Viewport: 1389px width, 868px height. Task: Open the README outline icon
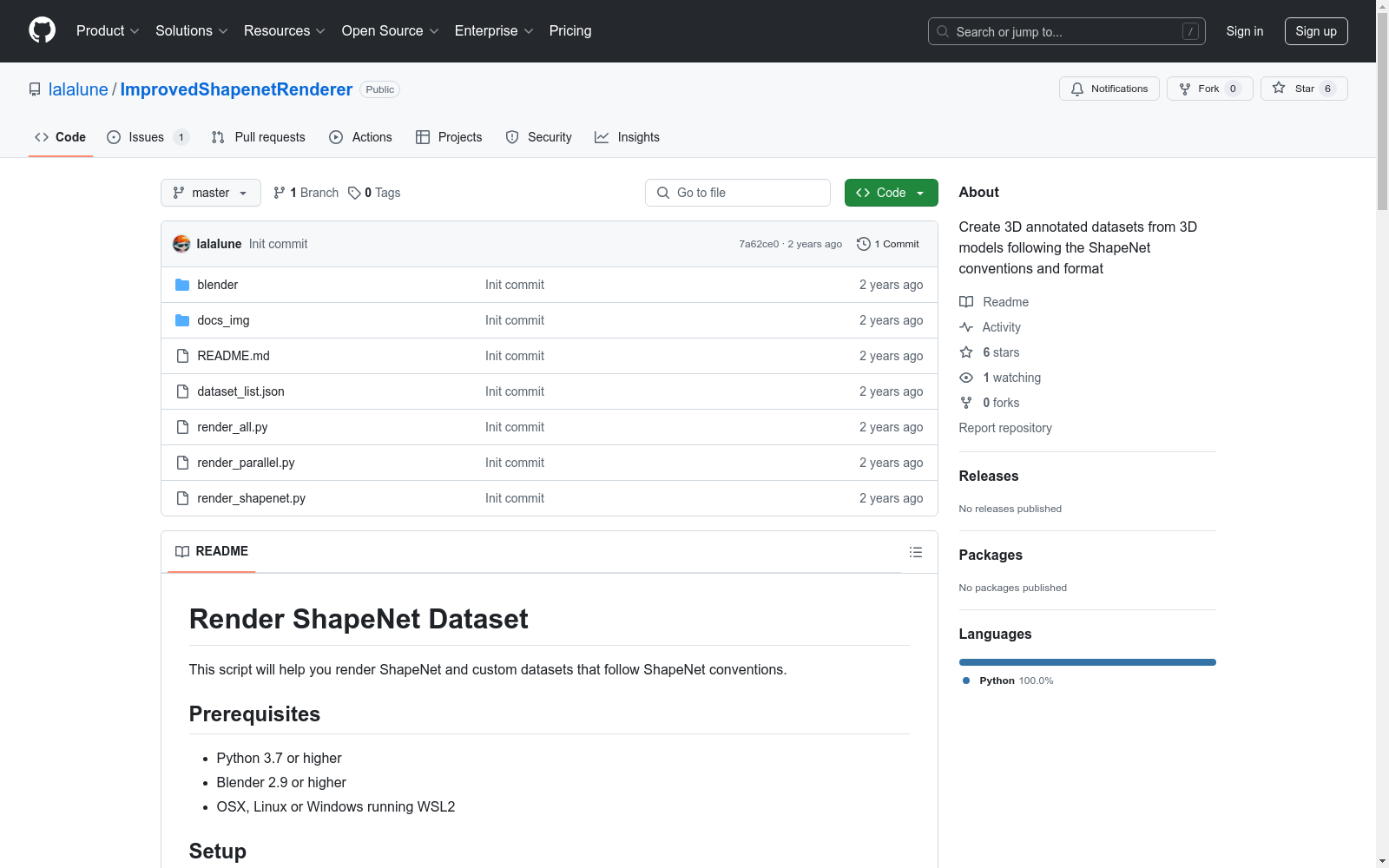pyautogui.click(x=915, y=552)
